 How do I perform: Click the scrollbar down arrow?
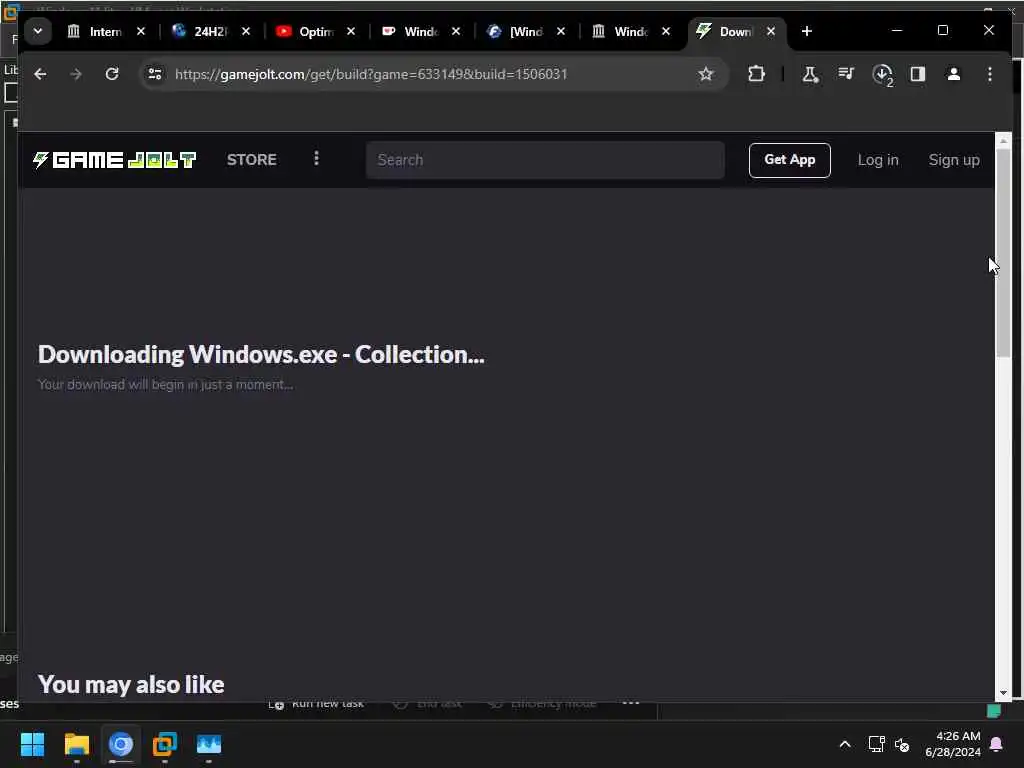pos(1003,693)
